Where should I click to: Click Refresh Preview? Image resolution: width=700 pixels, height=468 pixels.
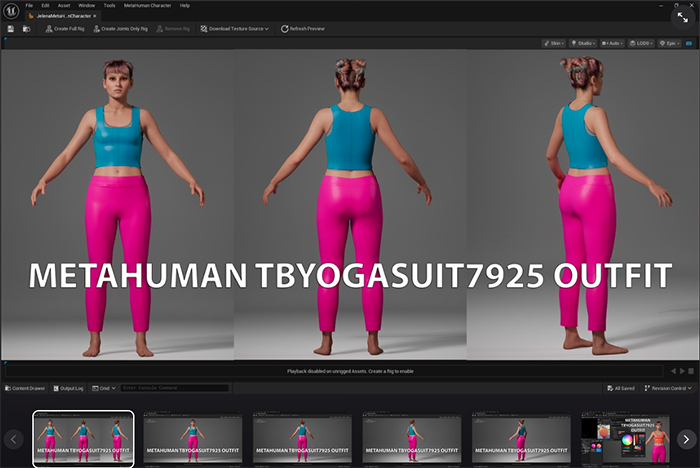(302, 29)
